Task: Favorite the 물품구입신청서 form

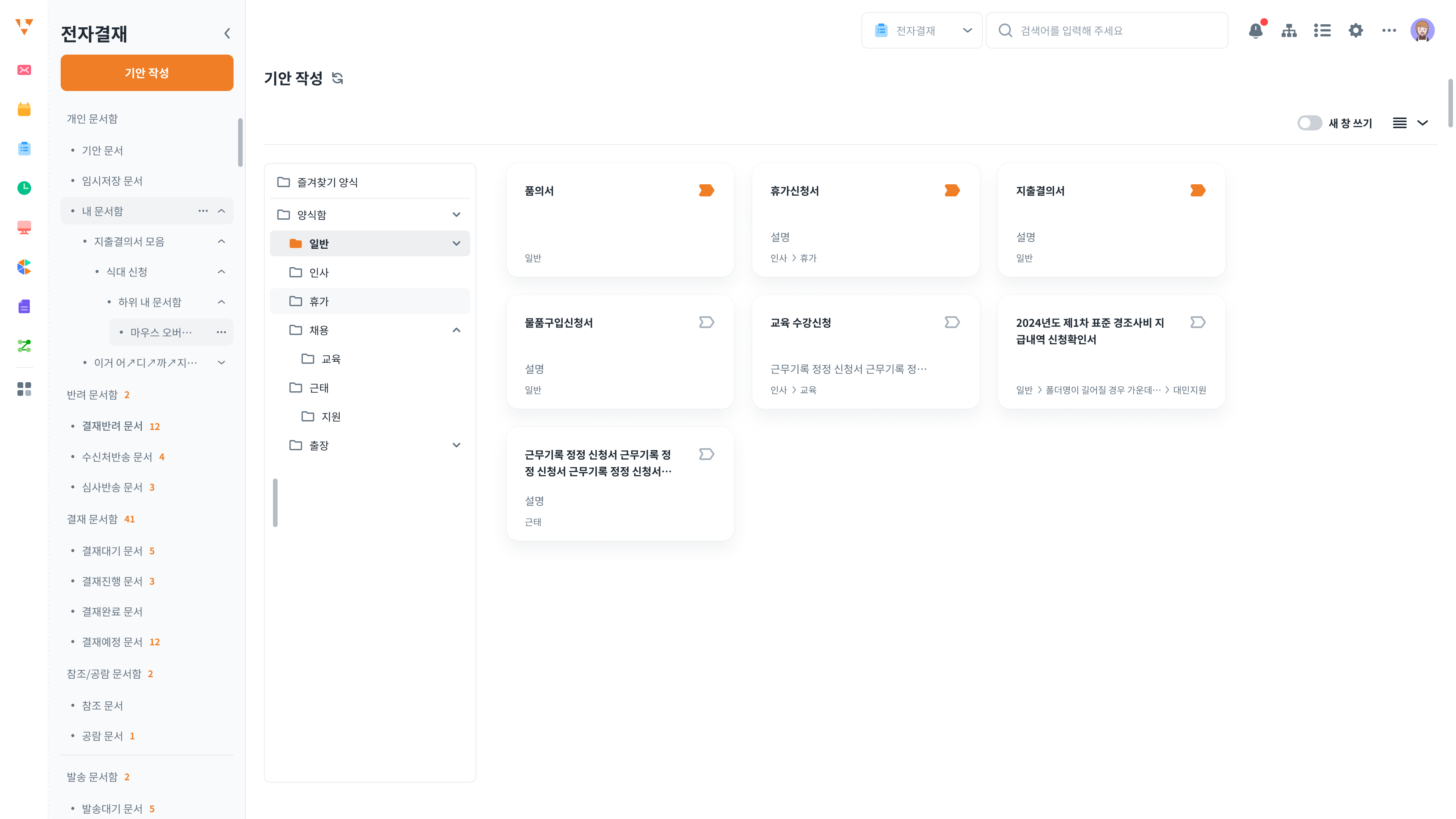Action: click(x=706, y=322)
